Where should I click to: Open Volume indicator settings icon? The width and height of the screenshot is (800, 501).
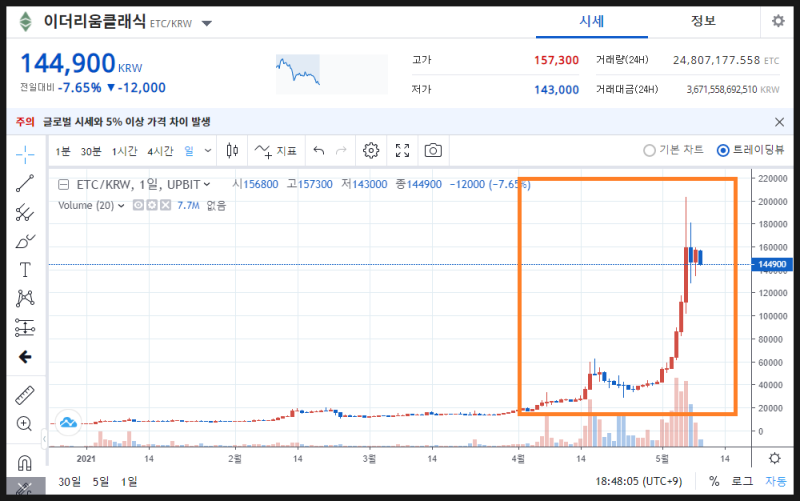pyautogui.click(x=152, y=205)
